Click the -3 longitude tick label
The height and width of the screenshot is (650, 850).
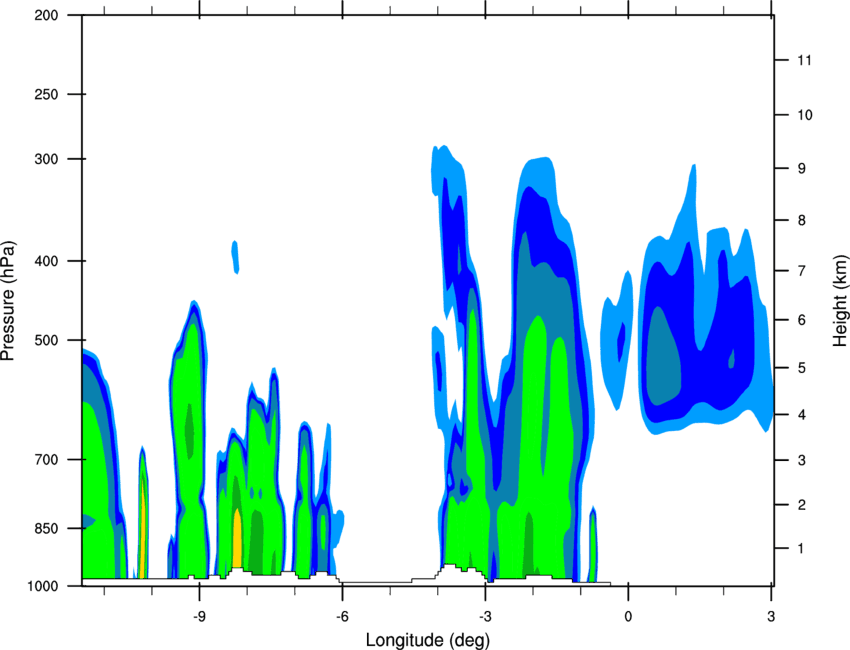pyautogui.click(x=485, y=616)
